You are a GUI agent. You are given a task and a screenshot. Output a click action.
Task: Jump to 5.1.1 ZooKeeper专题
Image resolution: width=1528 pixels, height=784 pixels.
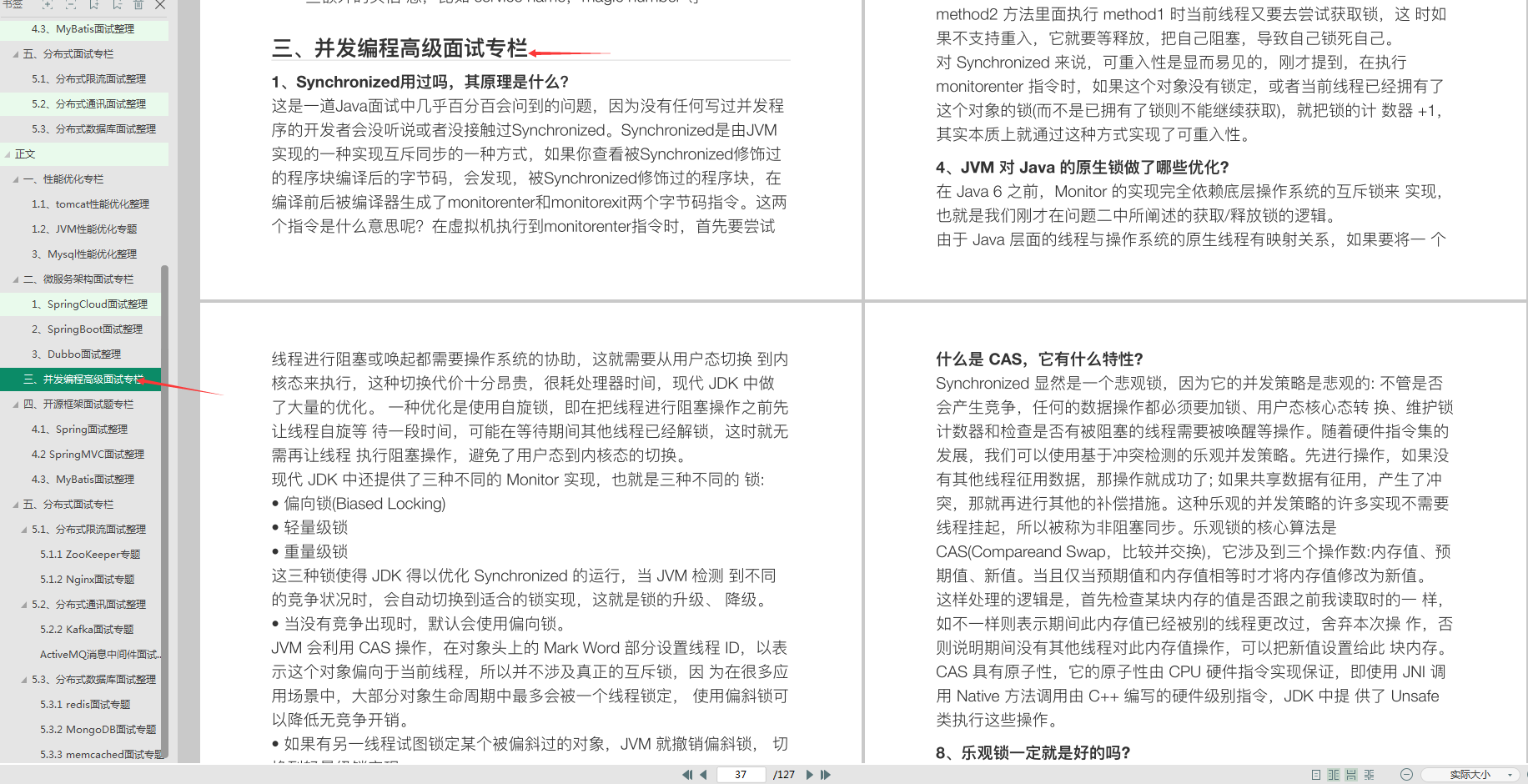coord(90,555)
